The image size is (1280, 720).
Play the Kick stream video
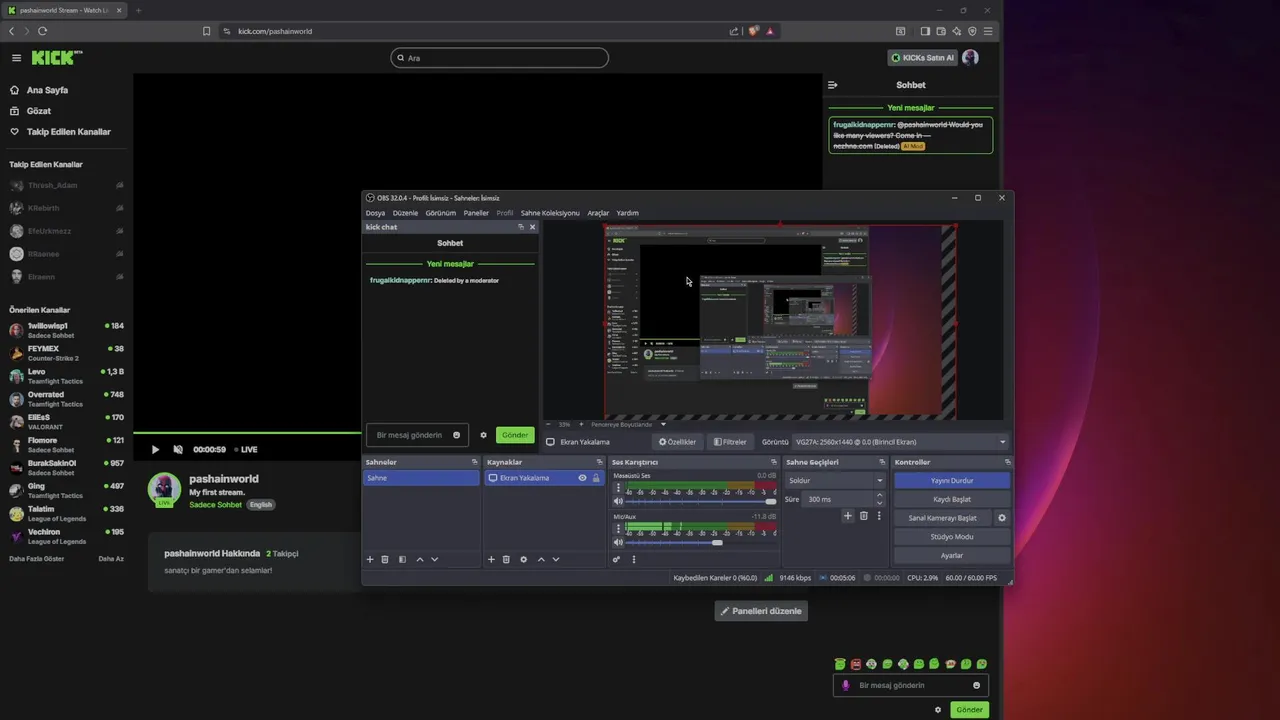point(155,449)
